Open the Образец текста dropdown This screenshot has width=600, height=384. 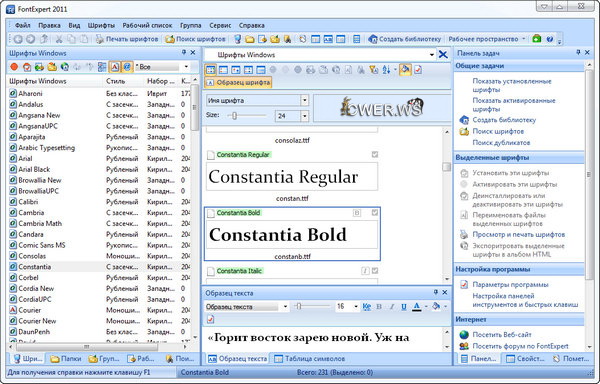[285, 307]
